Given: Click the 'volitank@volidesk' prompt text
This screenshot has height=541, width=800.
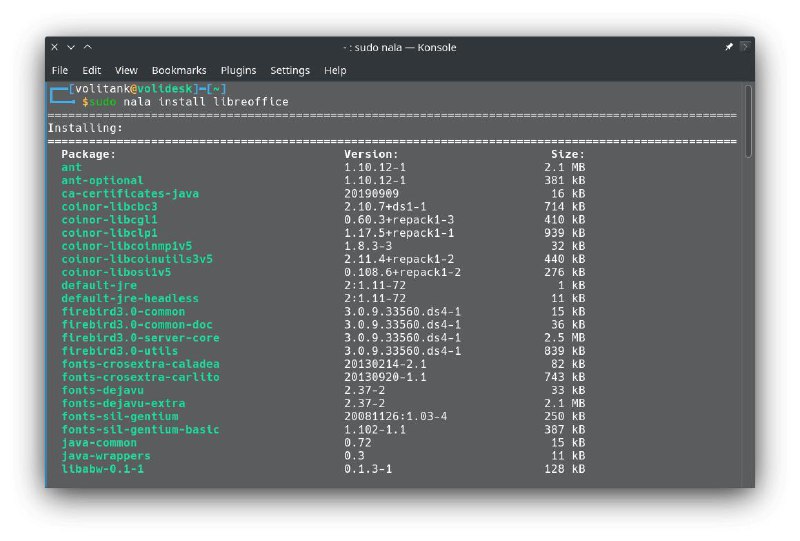Looking at the screenshot, I should tap(134, 89).
